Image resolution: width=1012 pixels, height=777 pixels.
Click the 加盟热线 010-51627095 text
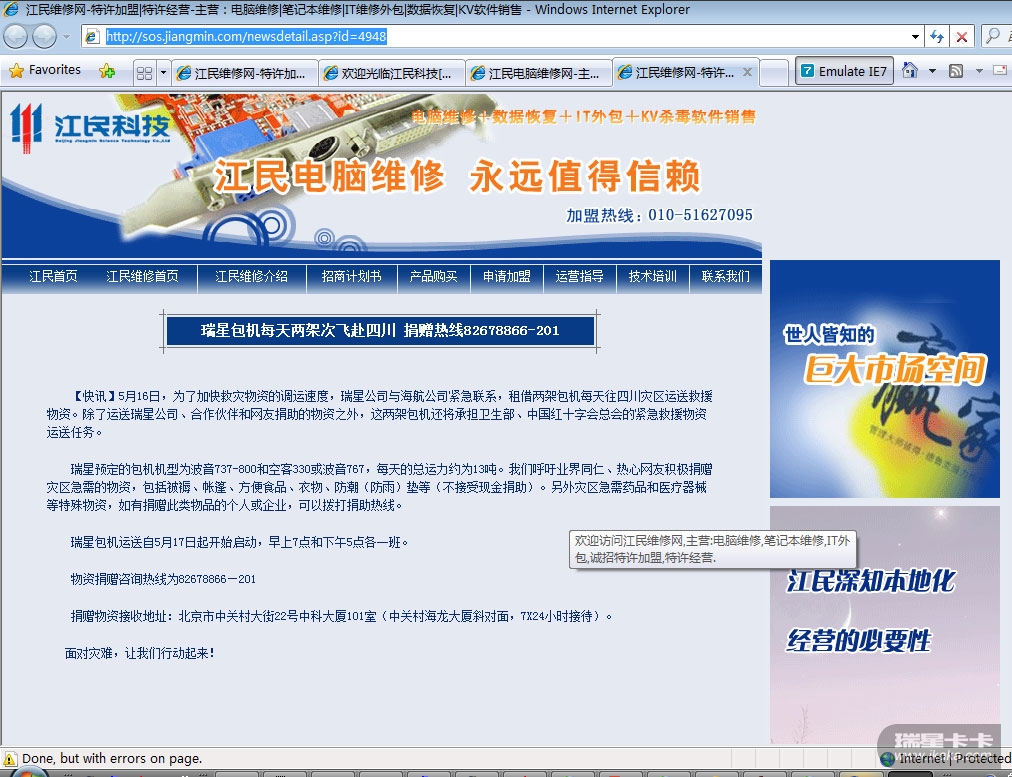click(659, 215)
